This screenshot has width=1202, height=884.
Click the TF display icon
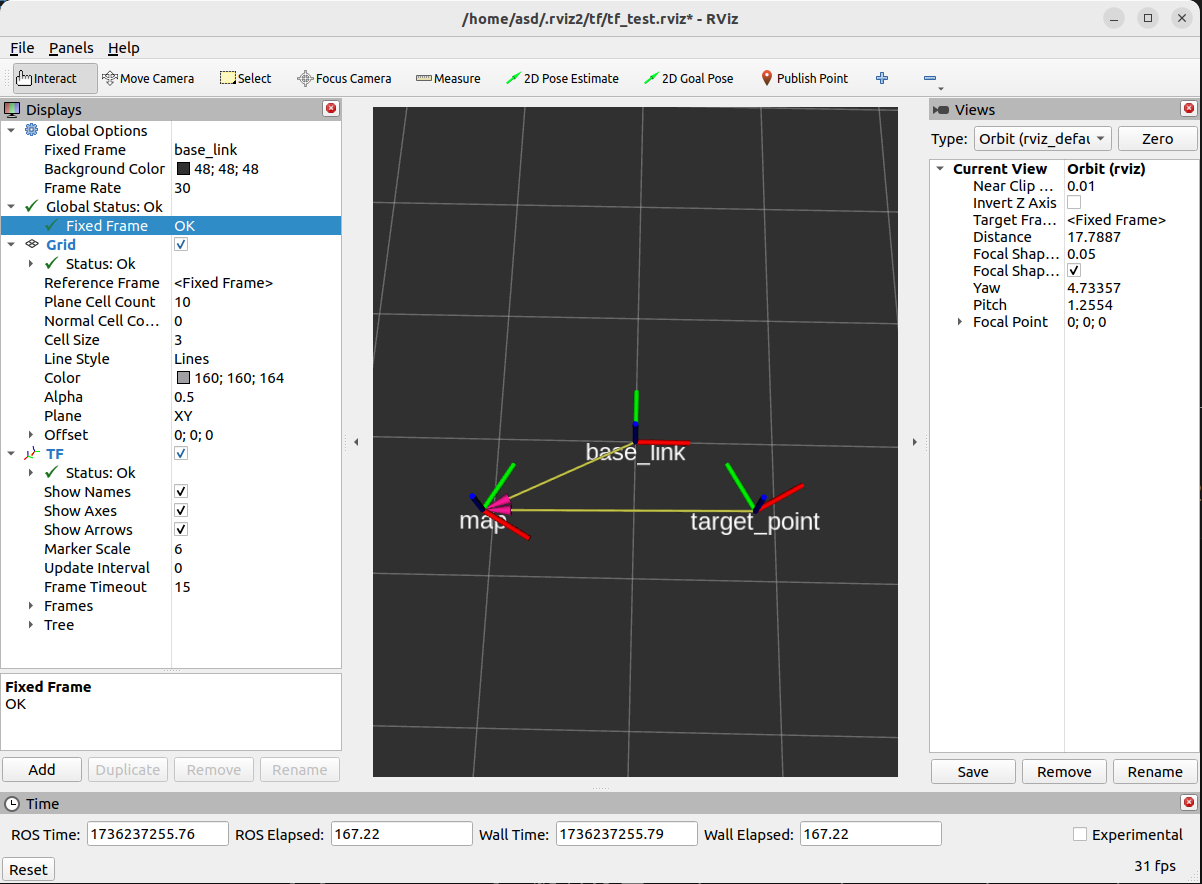(x=31, y=453)
